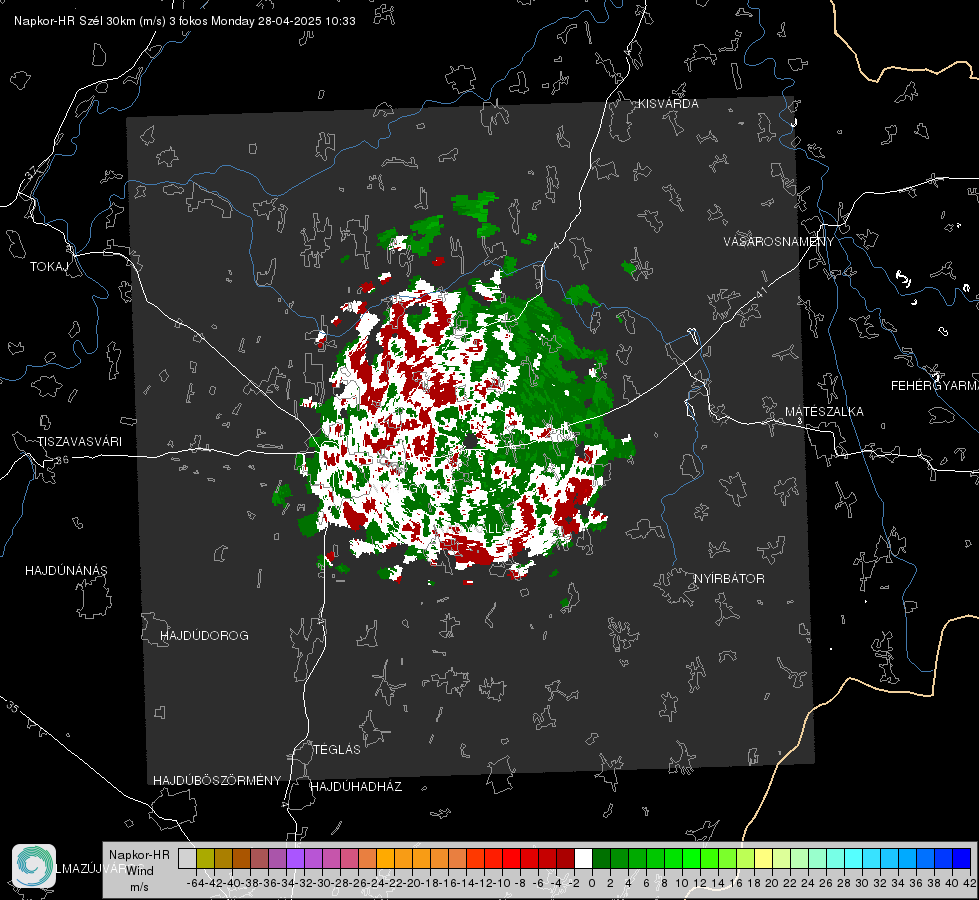Select the MÁTÉSZALKA label
Image resolution: width=979 pixels, height=900 pixels.
click(x=824, y=412)
